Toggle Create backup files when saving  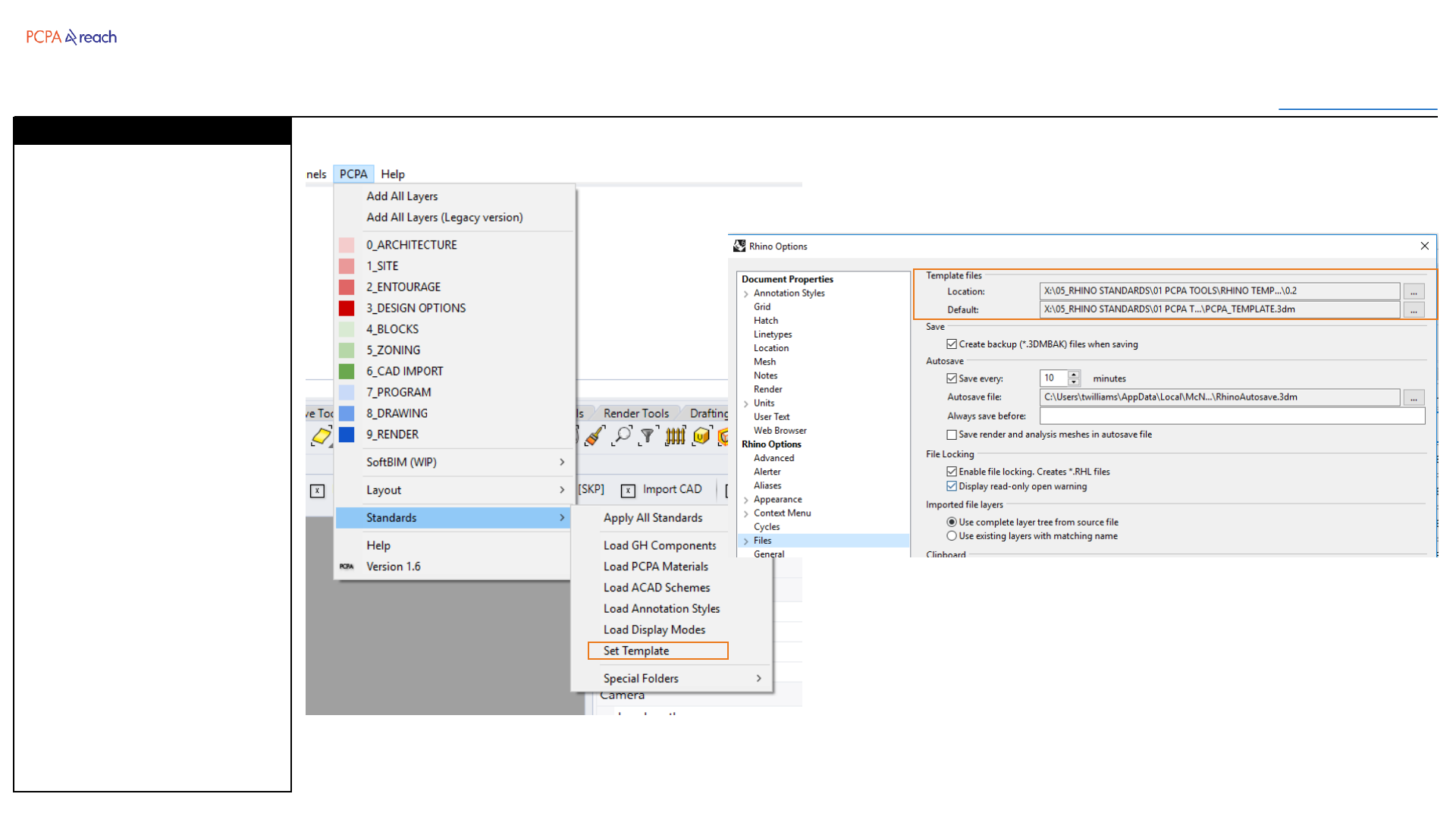click(x=952, y=344)
